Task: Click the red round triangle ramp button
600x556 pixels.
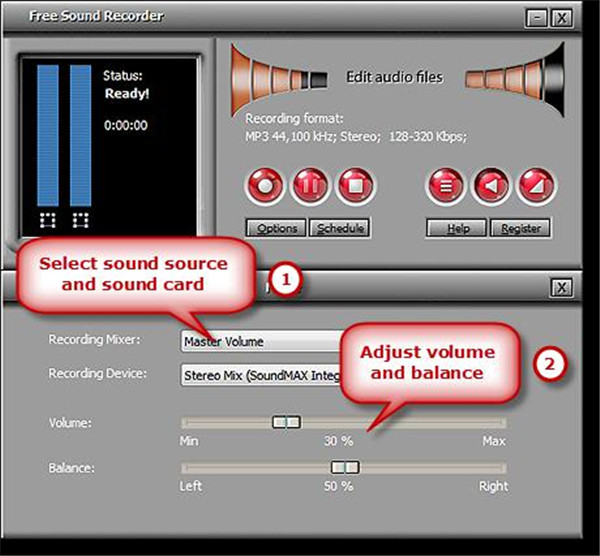Action: coord(536,186)
